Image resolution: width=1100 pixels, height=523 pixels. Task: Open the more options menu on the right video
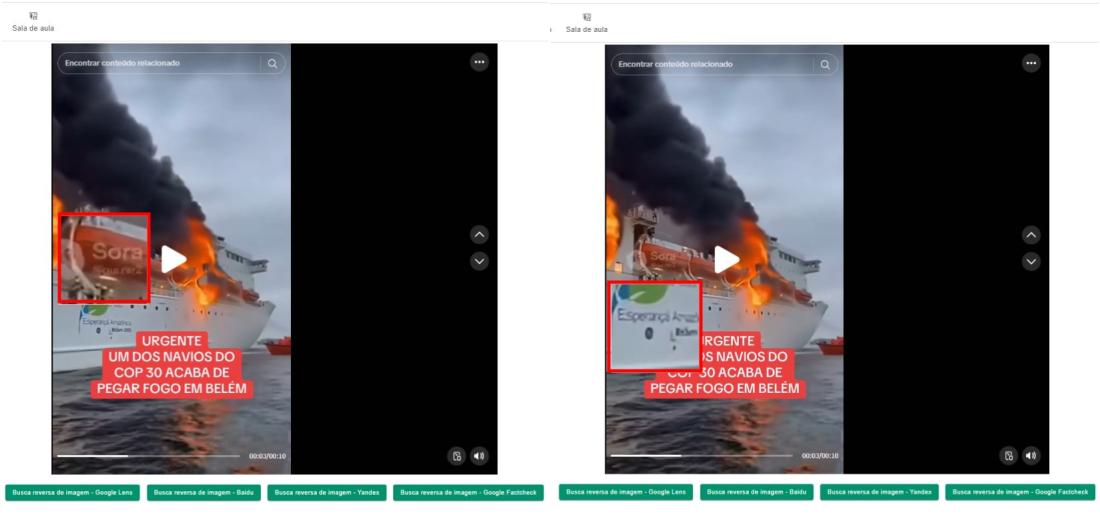[x=1031, y=63]
